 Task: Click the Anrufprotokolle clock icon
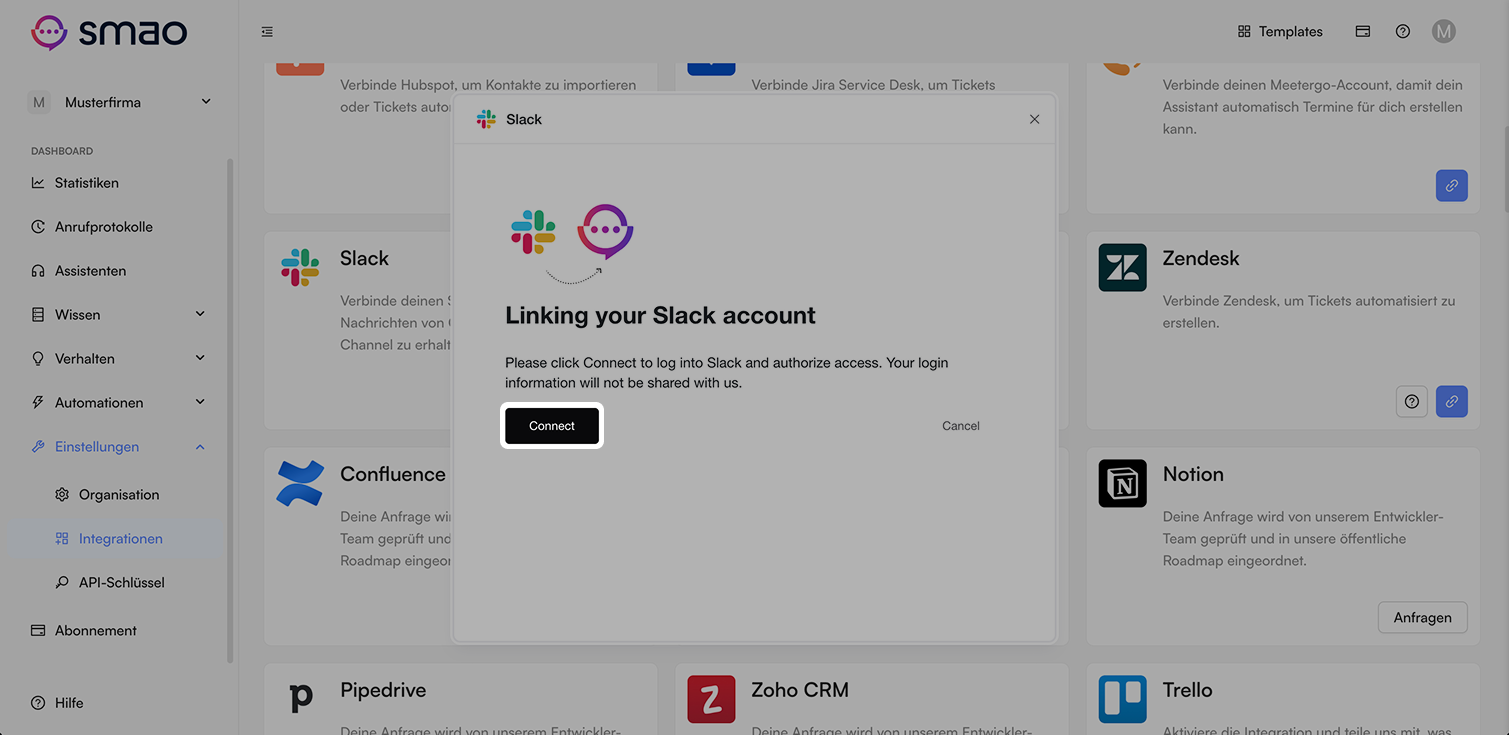click(x=38, y=227)
